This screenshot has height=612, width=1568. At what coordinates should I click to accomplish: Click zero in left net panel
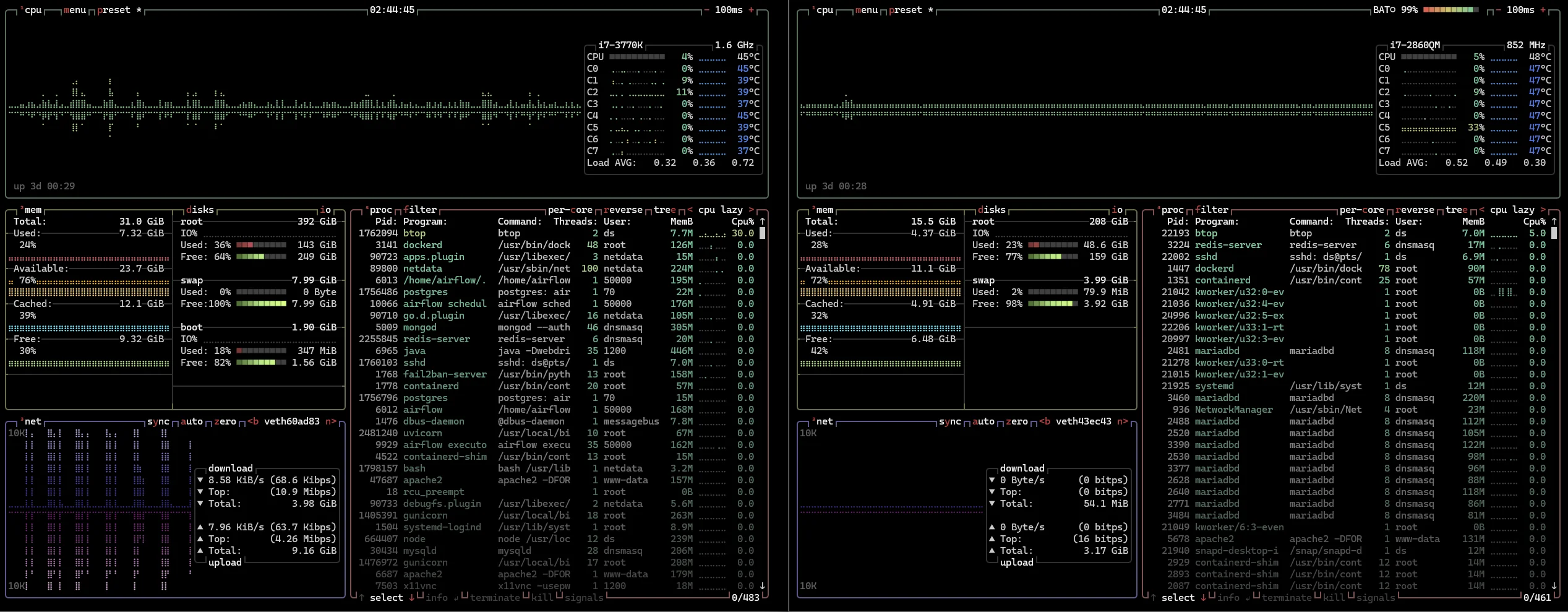pos(225,421)
